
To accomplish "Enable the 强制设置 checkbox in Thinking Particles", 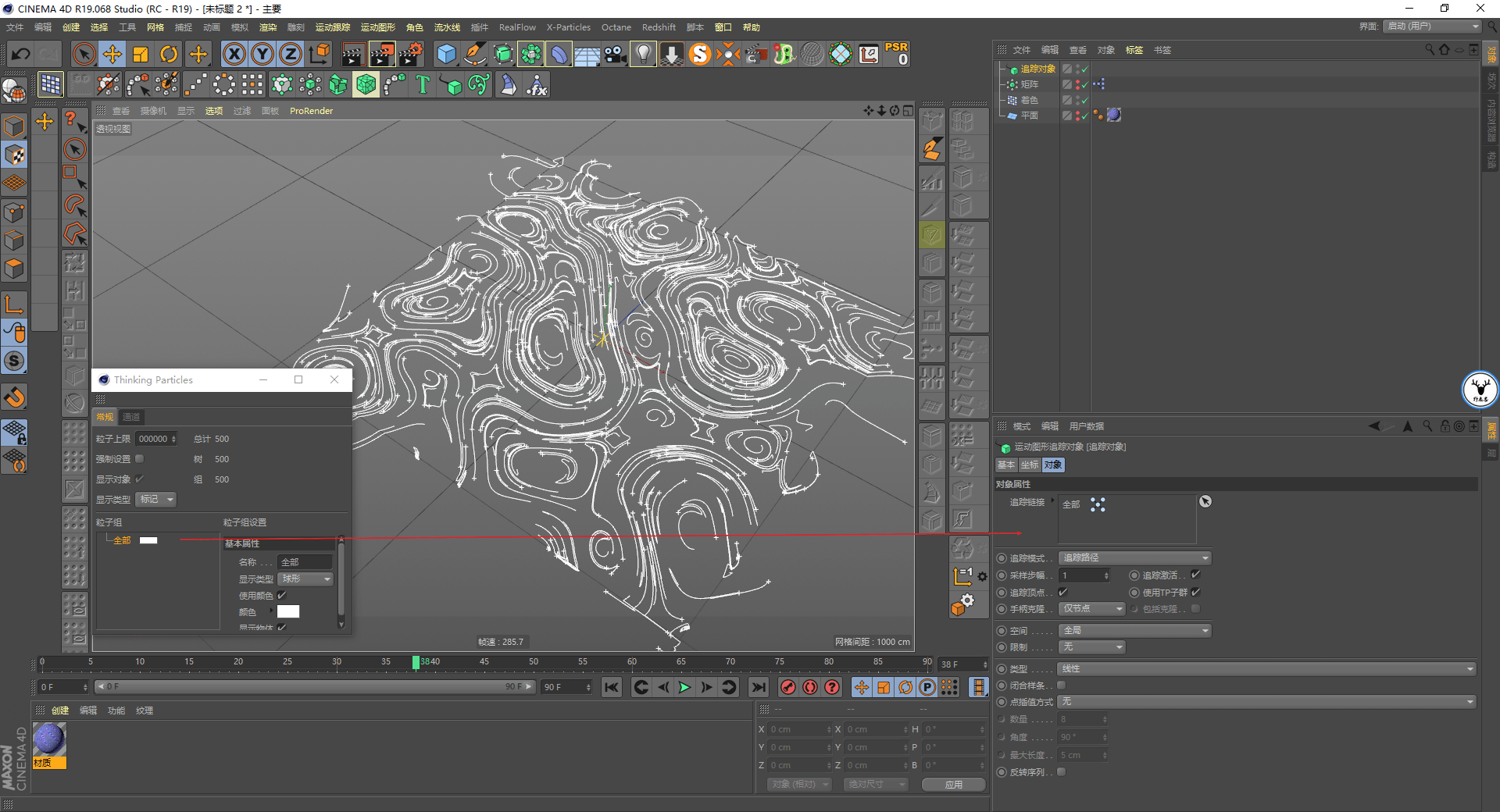I will (x=140, y=459).
